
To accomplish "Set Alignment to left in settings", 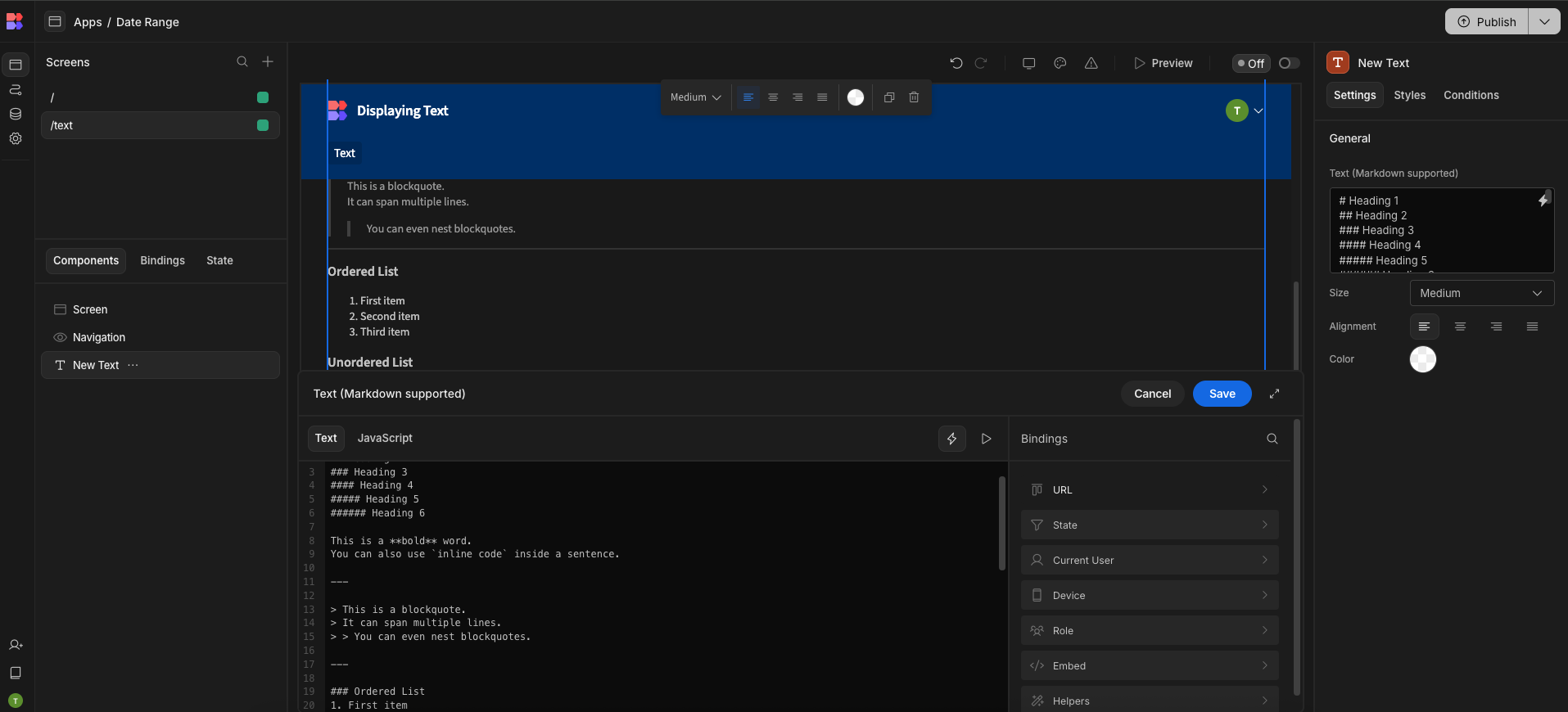I will click(1425, 327).
